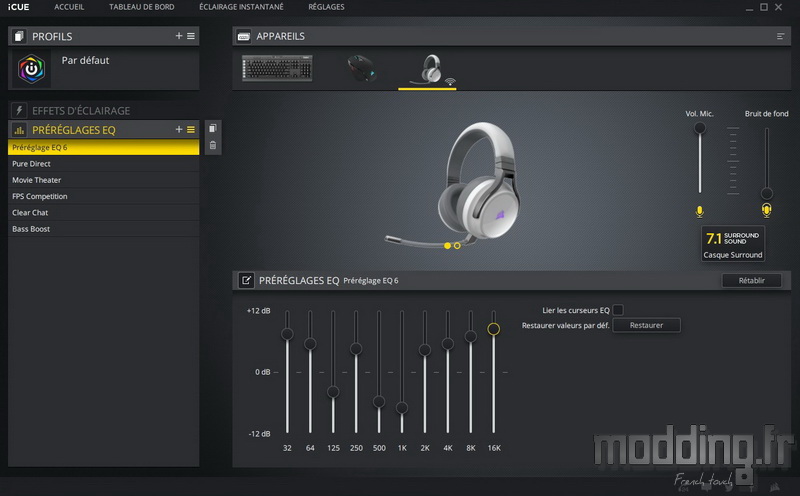The image size is (800, 496).
Task: Rename preset with the edit icon
Action: (246, 280)
